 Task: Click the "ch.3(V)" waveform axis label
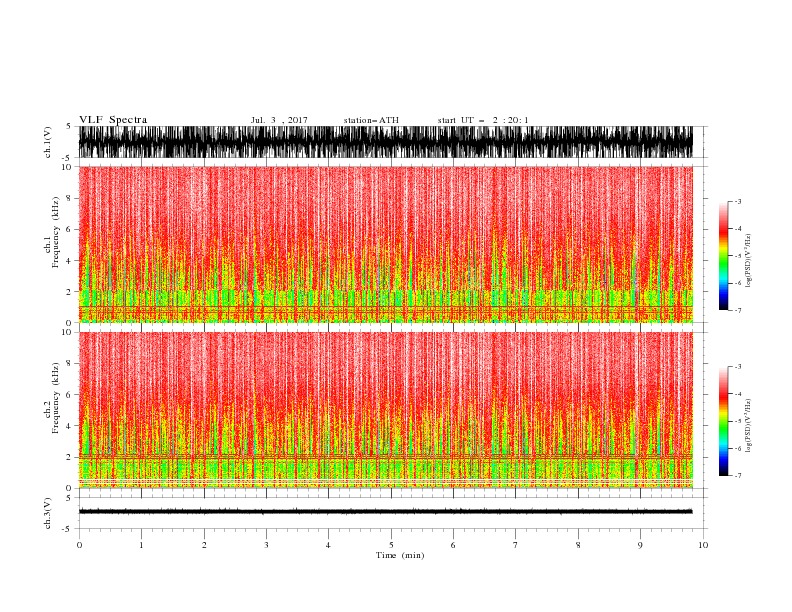(48, 513)
